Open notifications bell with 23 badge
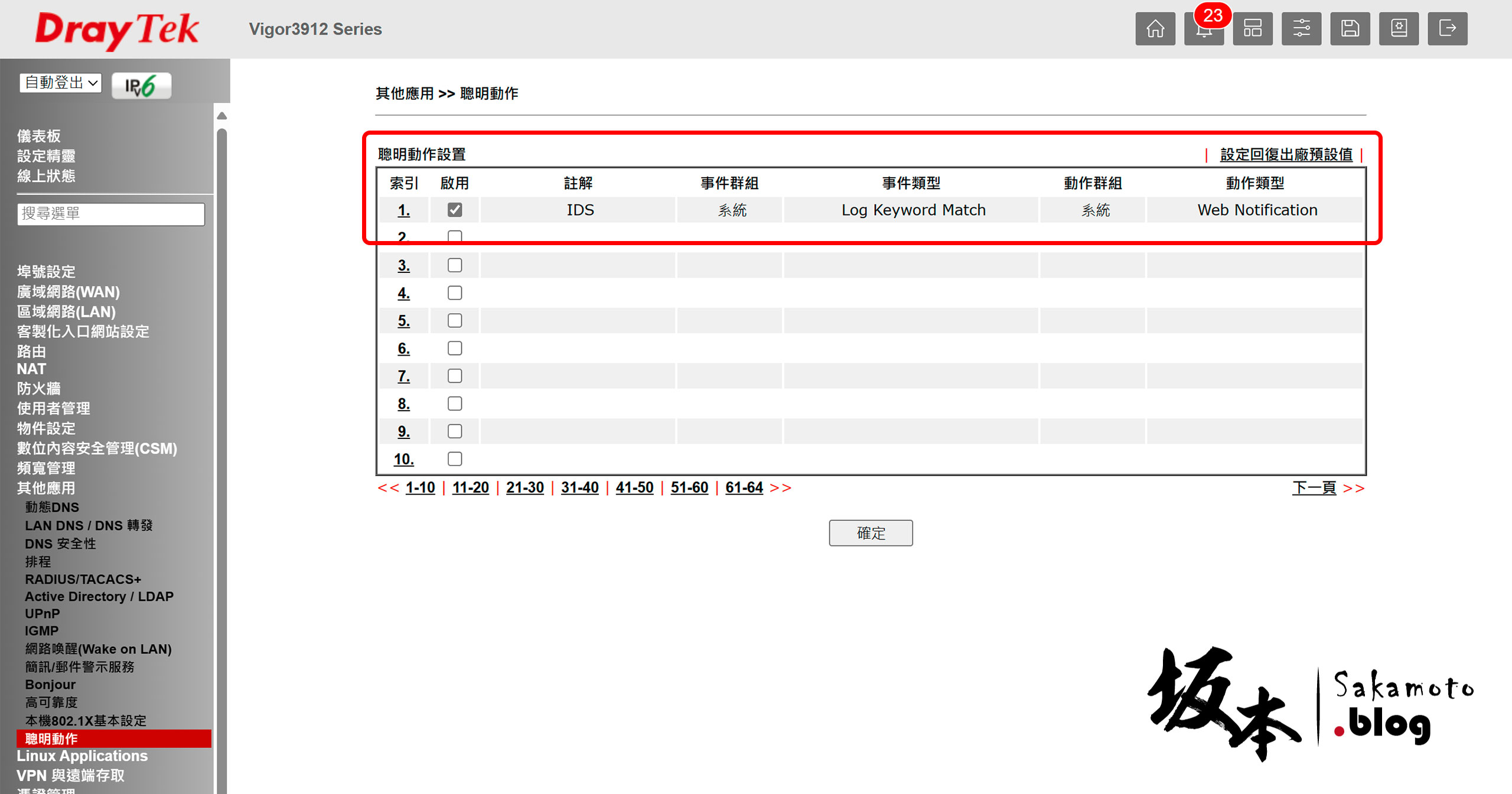Screen dimensions: 1512x794 [x=1204, y=28]
